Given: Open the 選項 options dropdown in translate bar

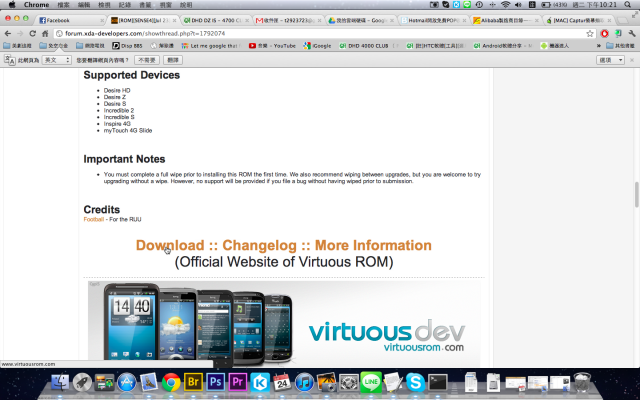Looking at the screenshot, I should (611, 60).
